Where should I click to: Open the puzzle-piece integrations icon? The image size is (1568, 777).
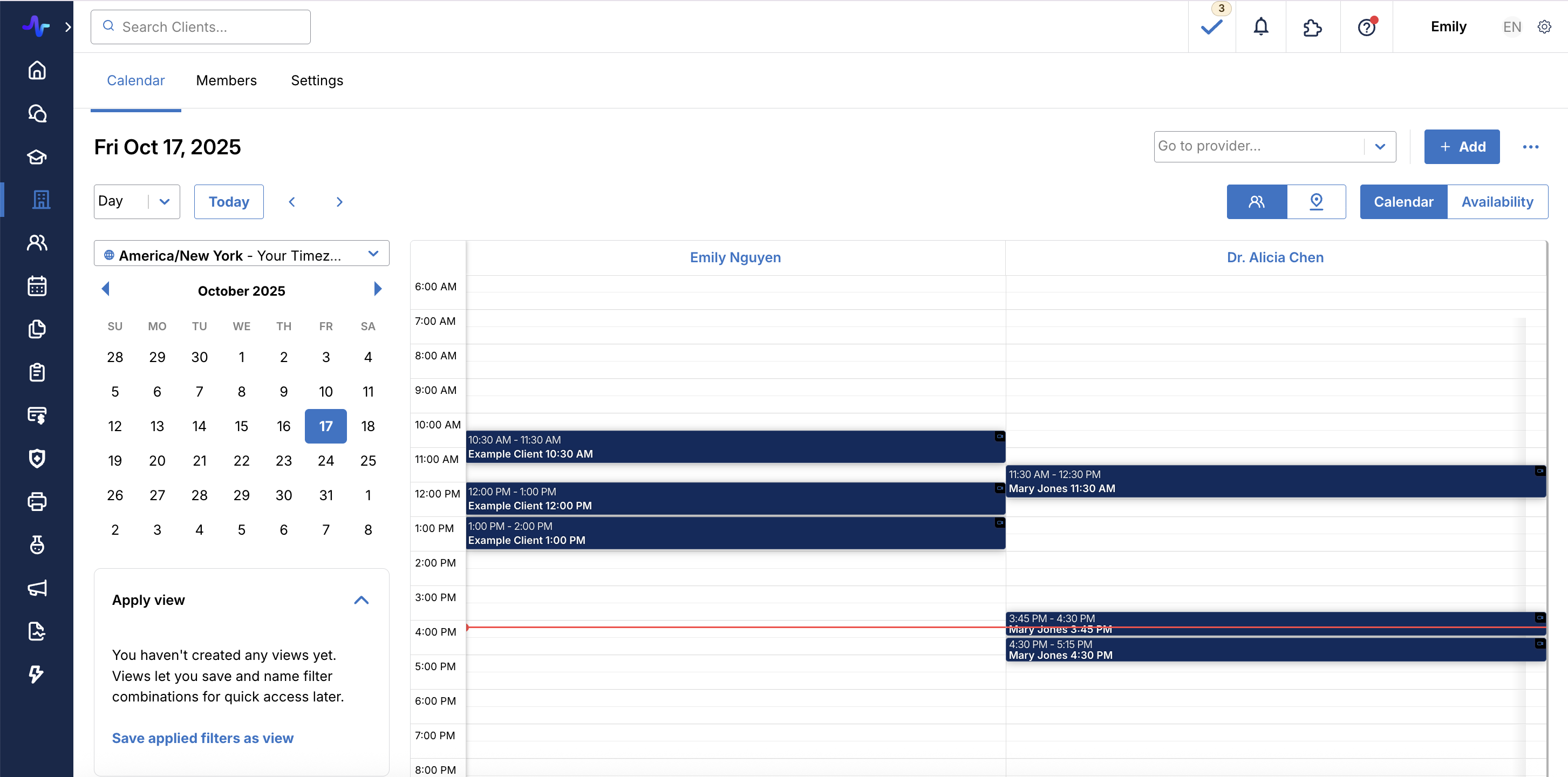point(1312,27)
